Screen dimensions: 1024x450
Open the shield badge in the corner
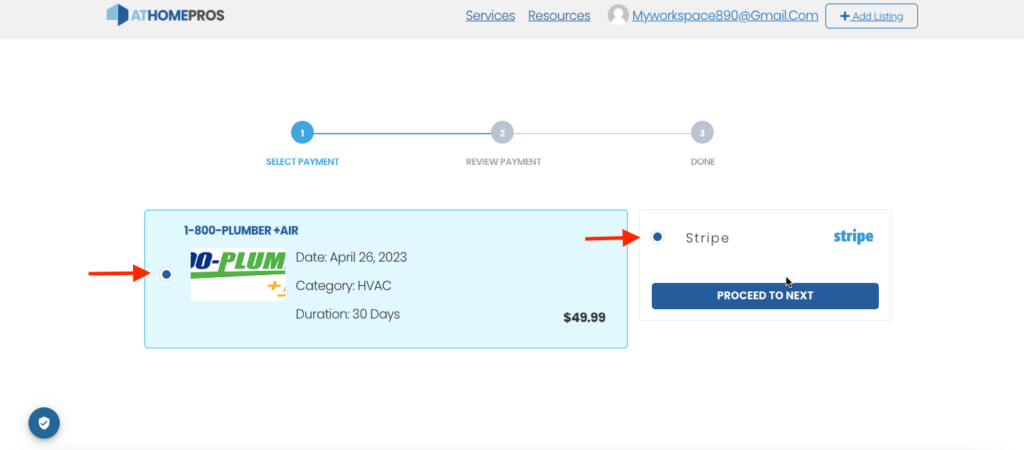pos(44,422)
